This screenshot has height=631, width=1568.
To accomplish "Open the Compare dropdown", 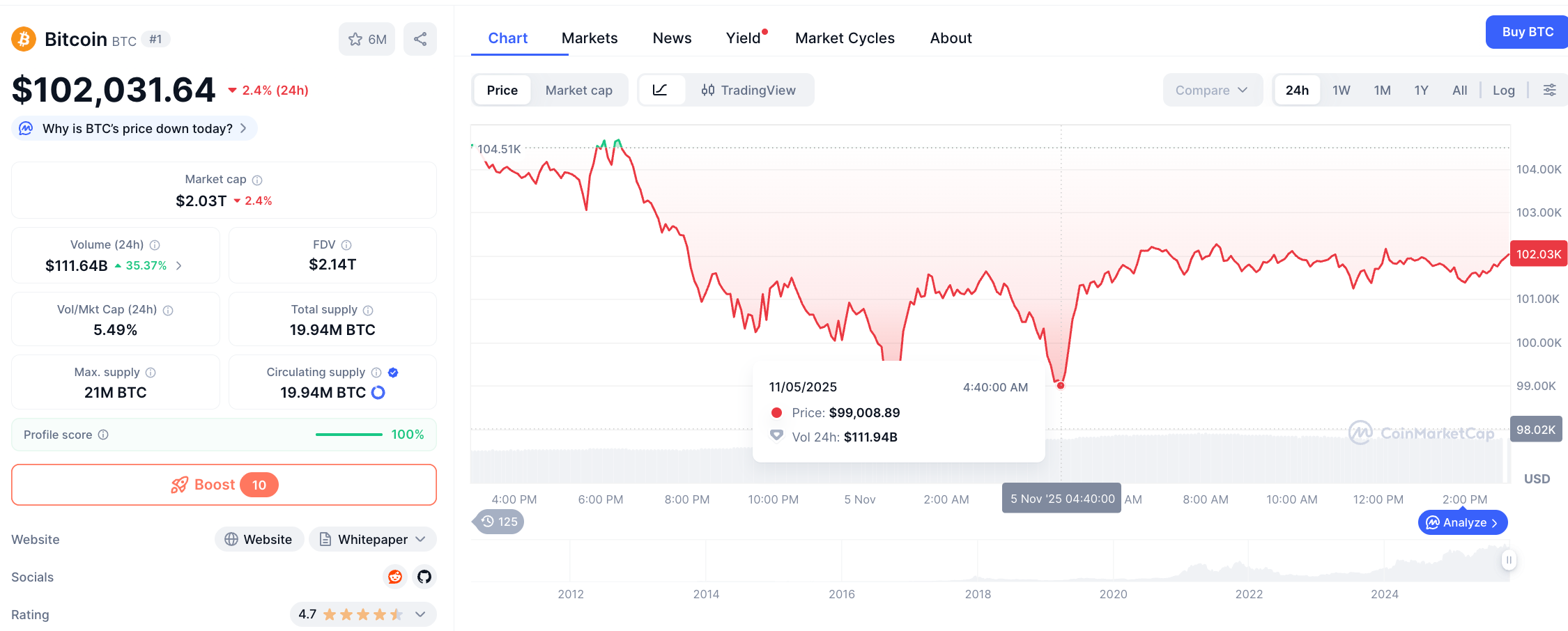I will [x=1213, y=90].
